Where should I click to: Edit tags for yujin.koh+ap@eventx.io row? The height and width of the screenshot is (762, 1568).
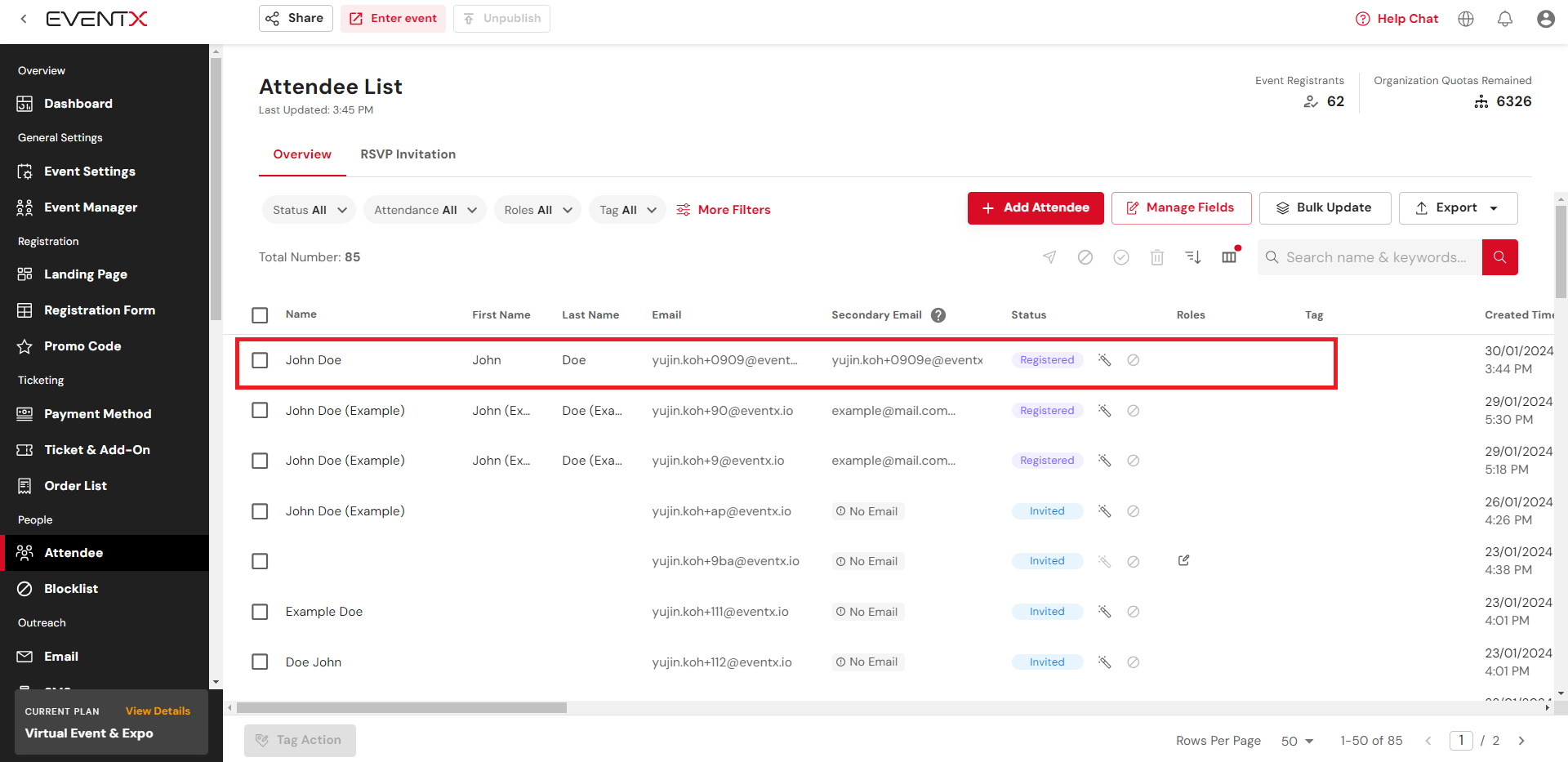(x=1104, y=511)
